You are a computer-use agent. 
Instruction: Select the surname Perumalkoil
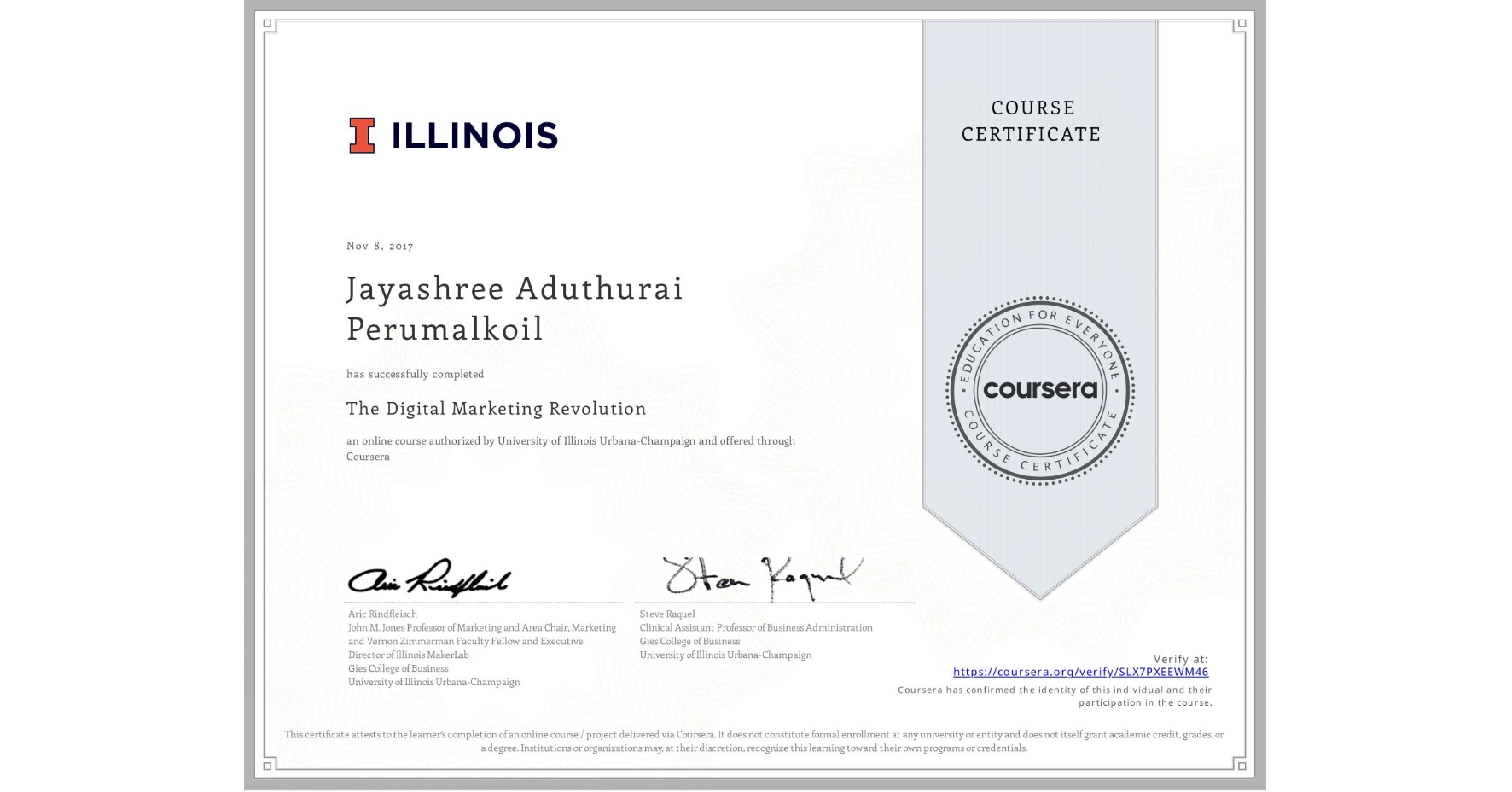445,329
